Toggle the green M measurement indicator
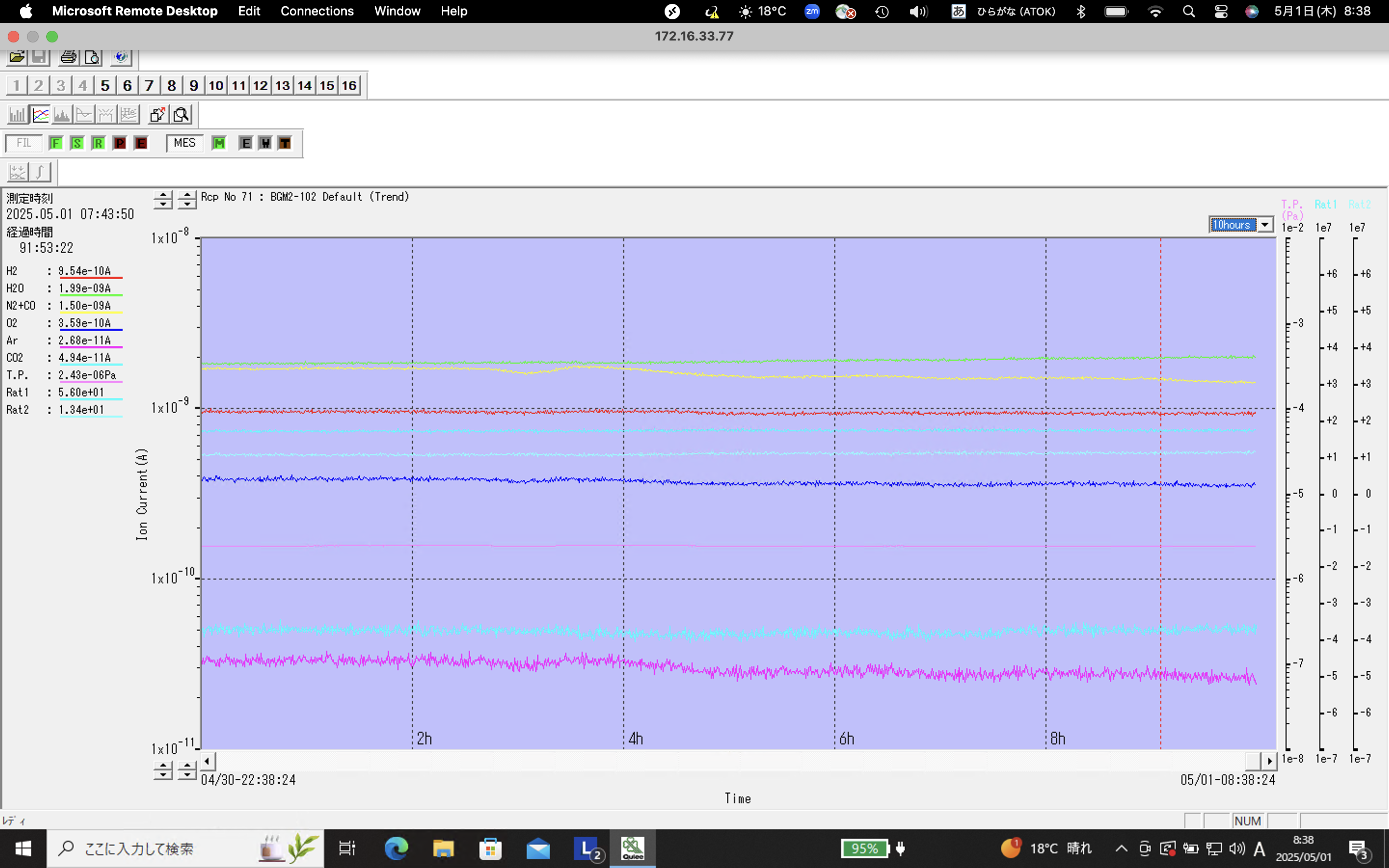This screenshot has width=1389, height=868. [218, 143]
